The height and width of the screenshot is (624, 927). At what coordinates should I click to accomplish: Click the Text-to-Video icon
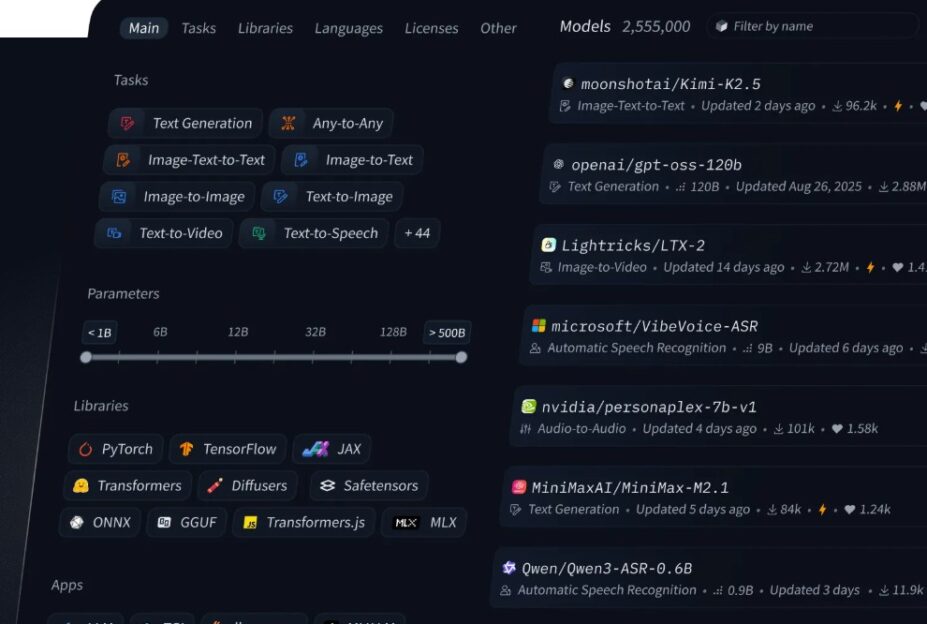(x=114, y=233)
